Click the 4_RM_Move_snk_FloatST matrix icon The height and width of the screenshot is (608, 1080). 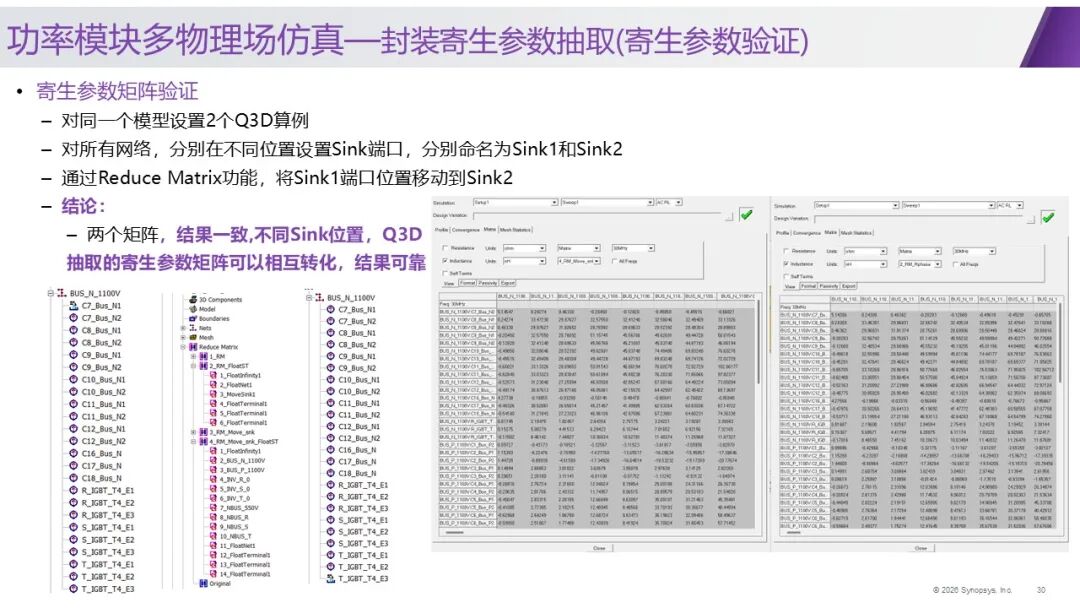click(x=203, y=441)
